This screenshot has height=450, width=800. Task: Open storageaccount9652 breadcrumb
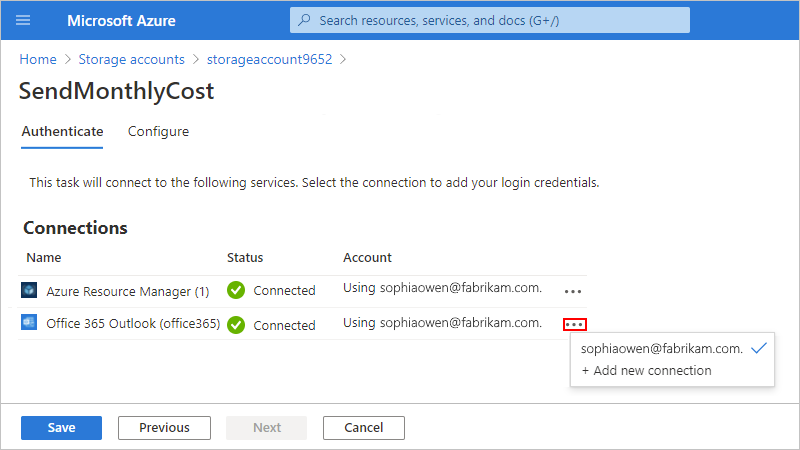[269, 59]
